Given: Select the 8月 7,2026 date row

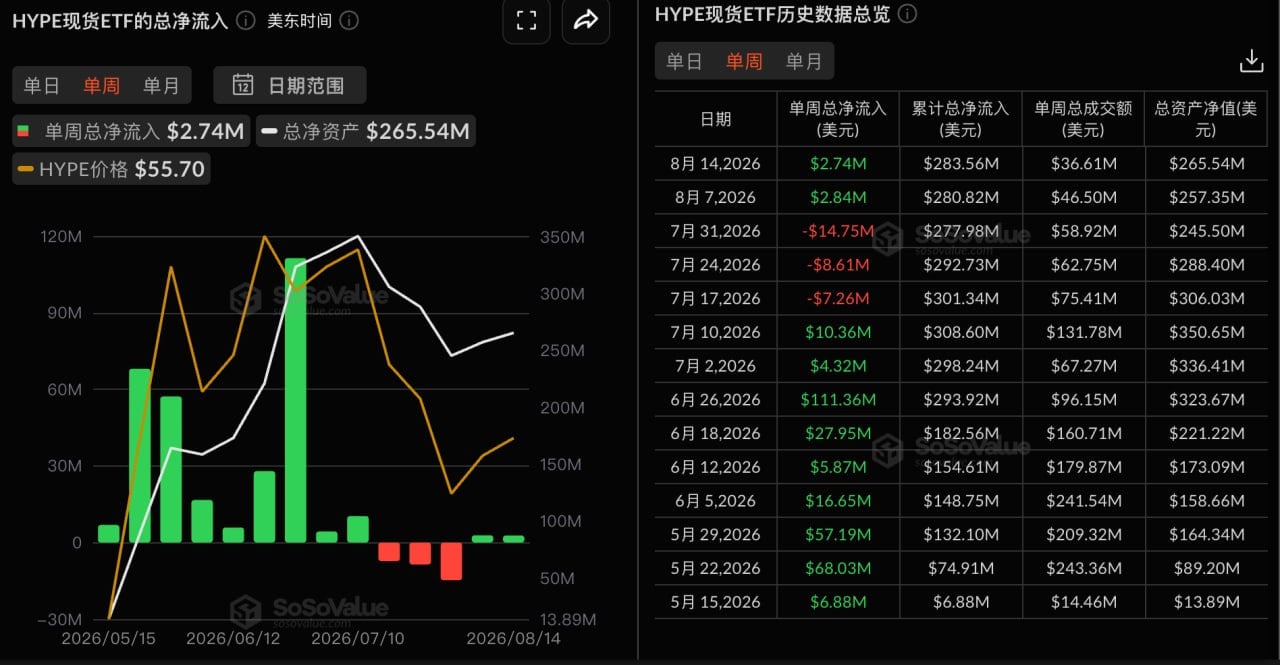Looking at the screenshot, I should 715,197.
